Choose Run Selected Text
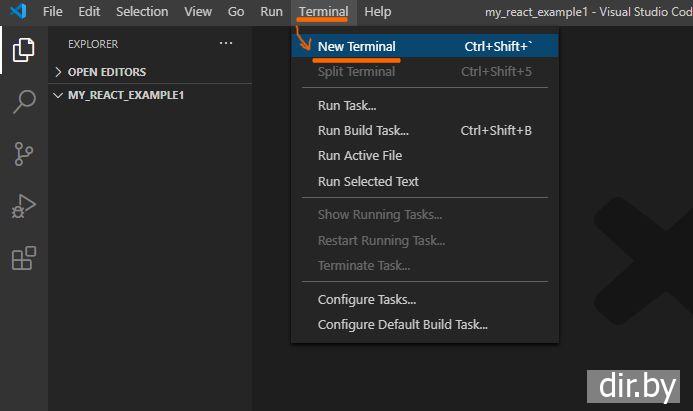 click(x=368, y=181)
